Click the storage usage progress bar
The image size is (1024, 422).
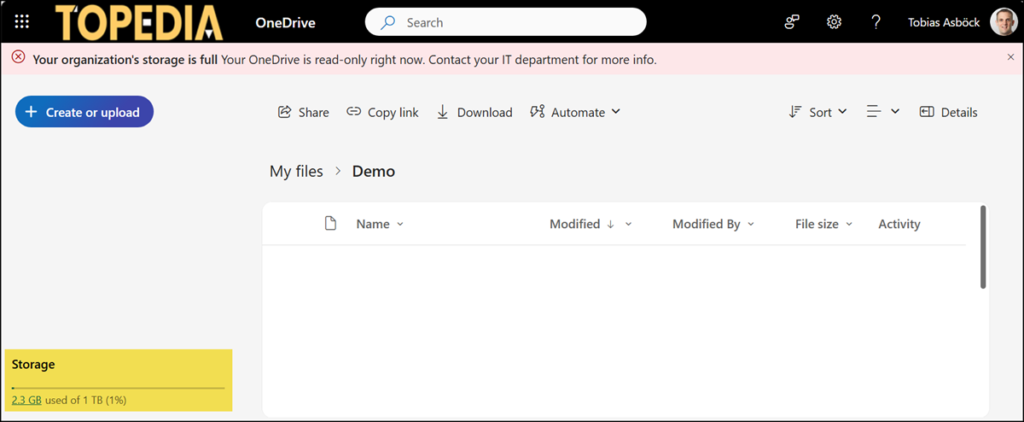point(118,388)
